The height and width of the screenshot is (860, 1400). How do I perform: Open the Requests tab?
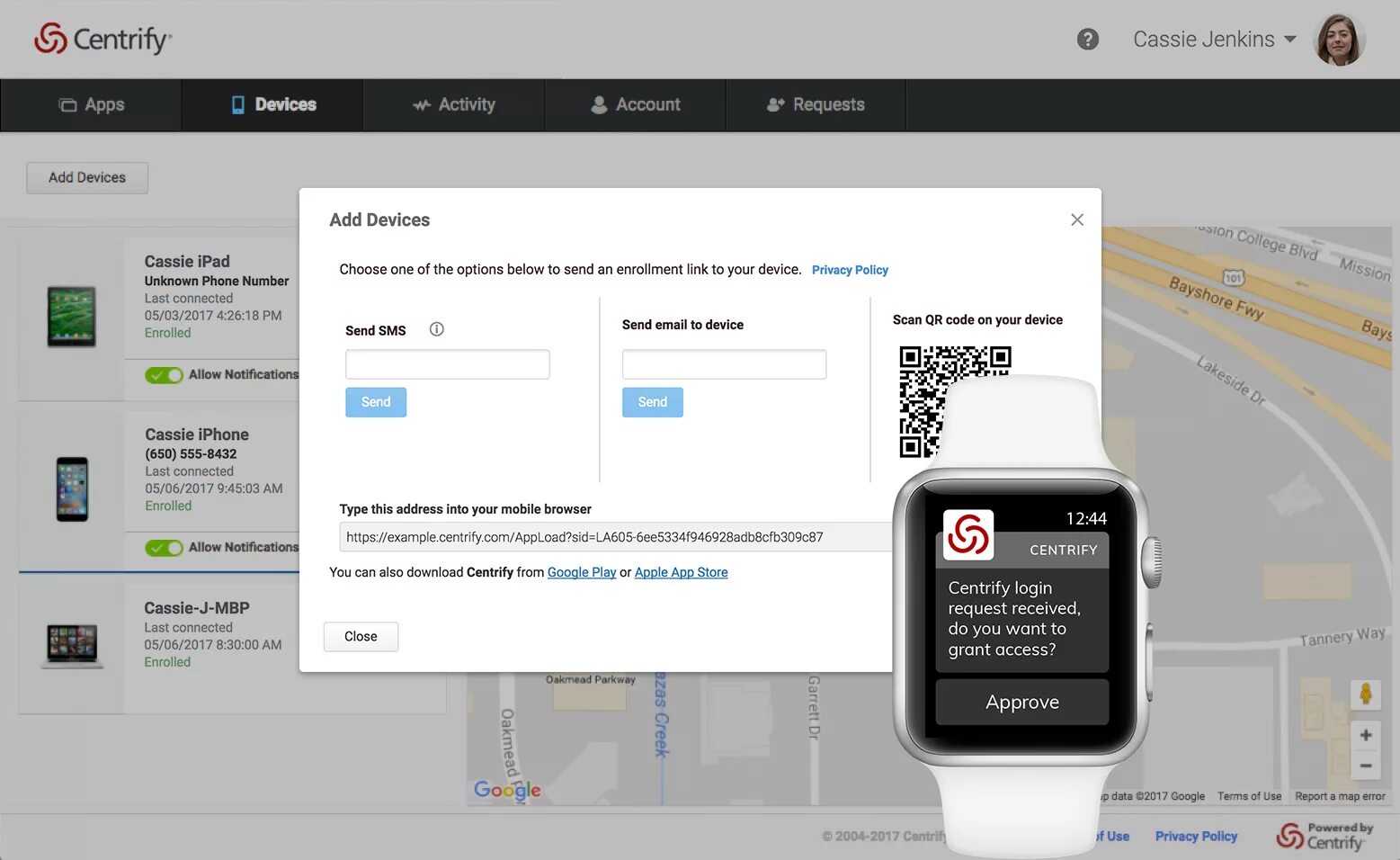[x=816, y=104]
